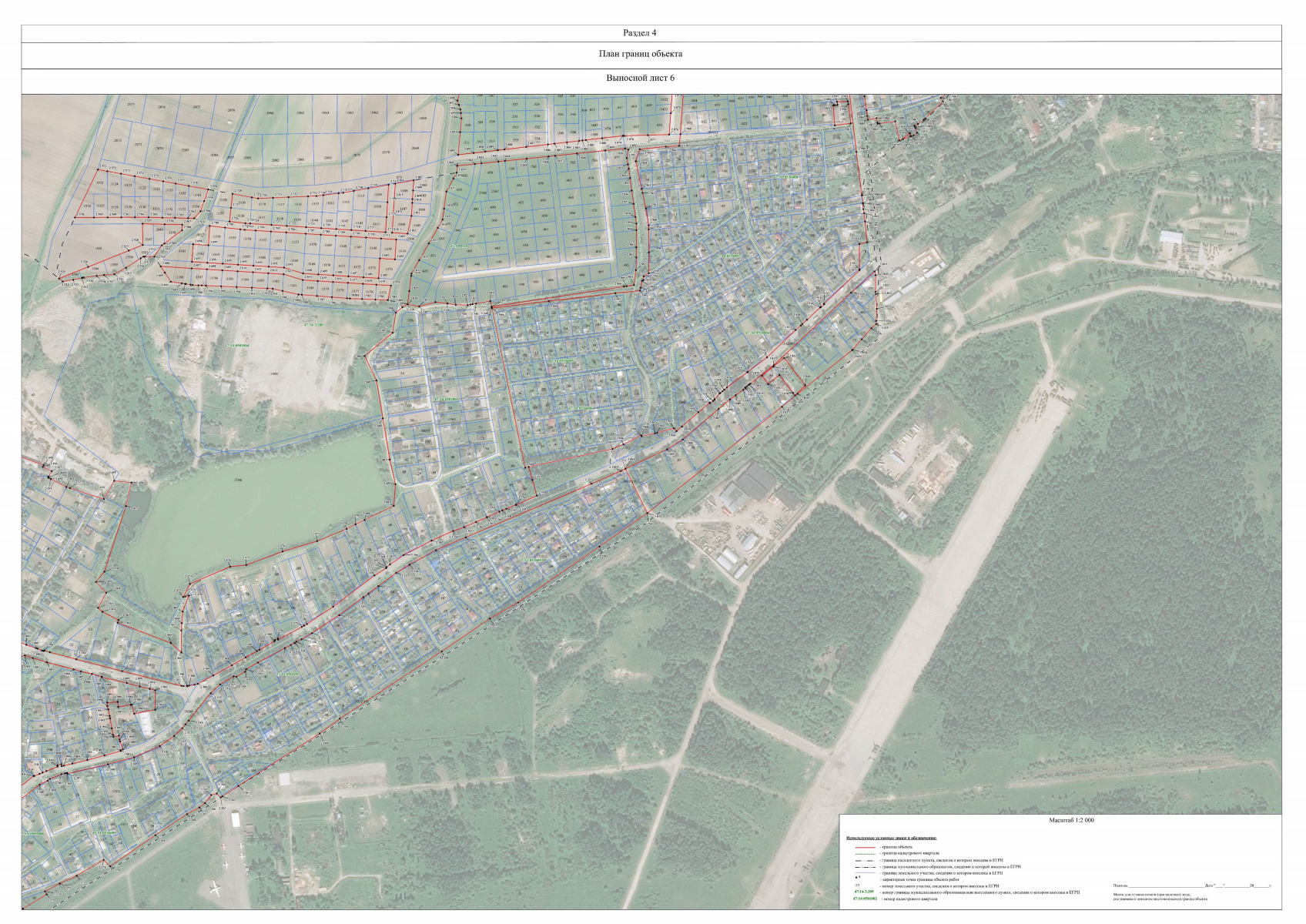Click legend entry "граница муниципального образования"
This screenshot has width=1306, height=924.
pos(951,866)
